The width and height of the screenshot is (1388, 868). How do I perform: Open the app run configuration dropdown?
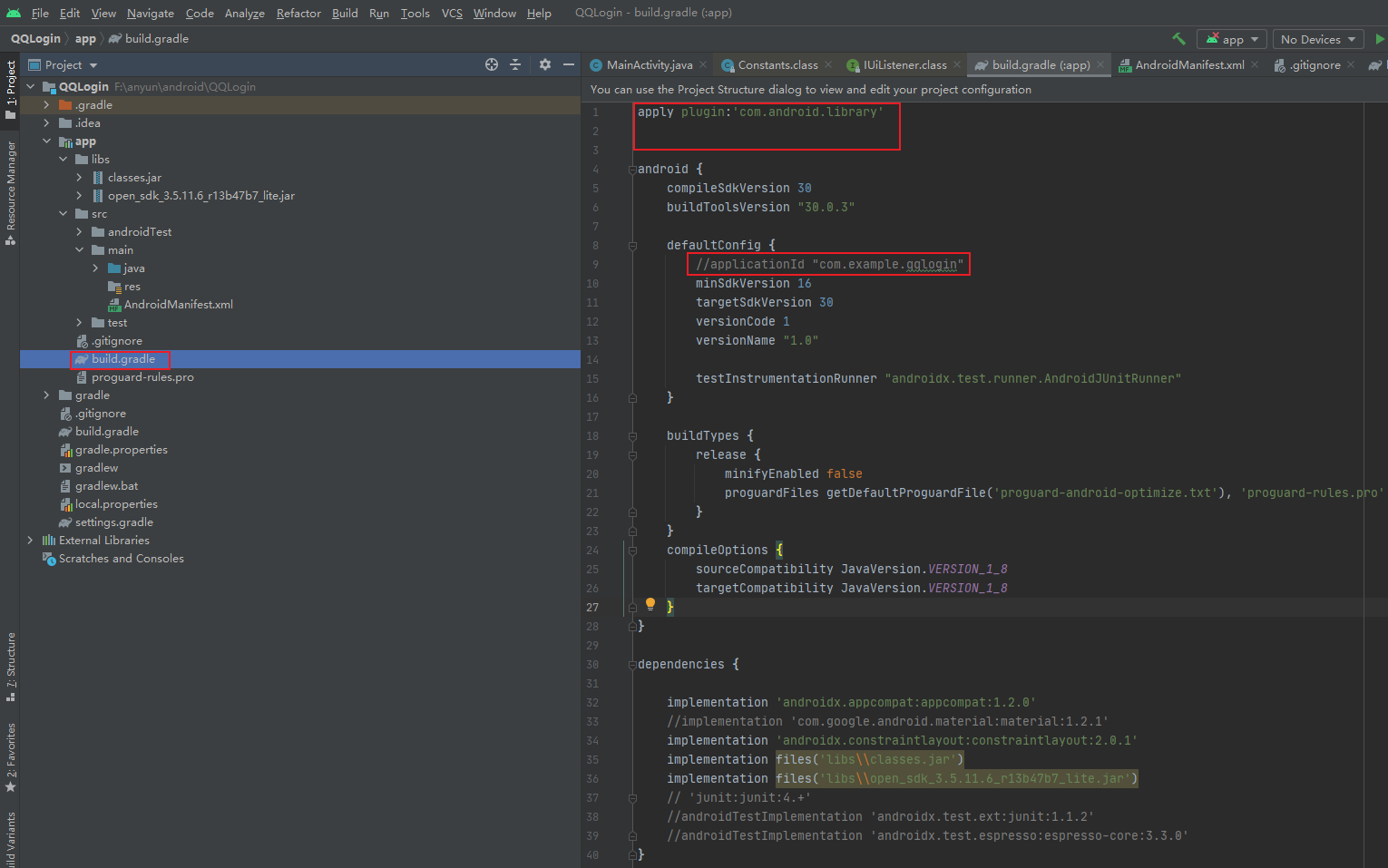(1232, 39)
